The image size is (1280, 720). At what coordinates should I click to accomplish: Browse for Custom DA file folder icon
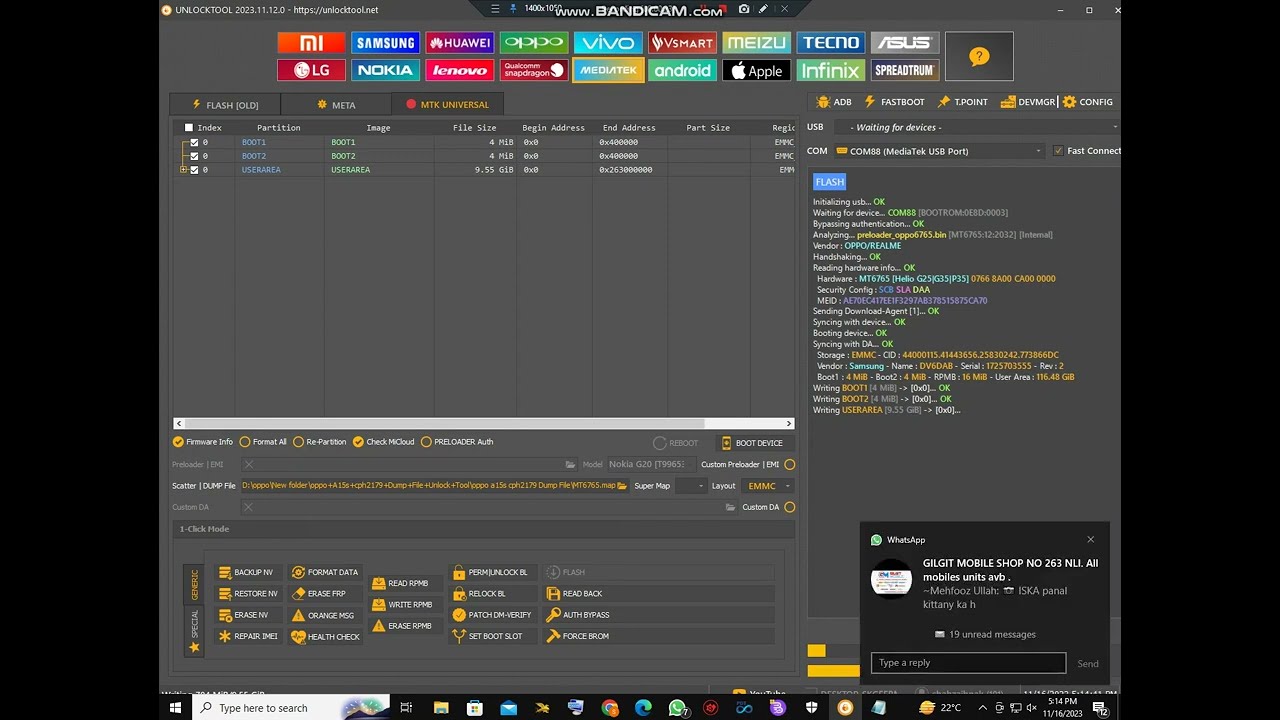click(x=730, y=507)
